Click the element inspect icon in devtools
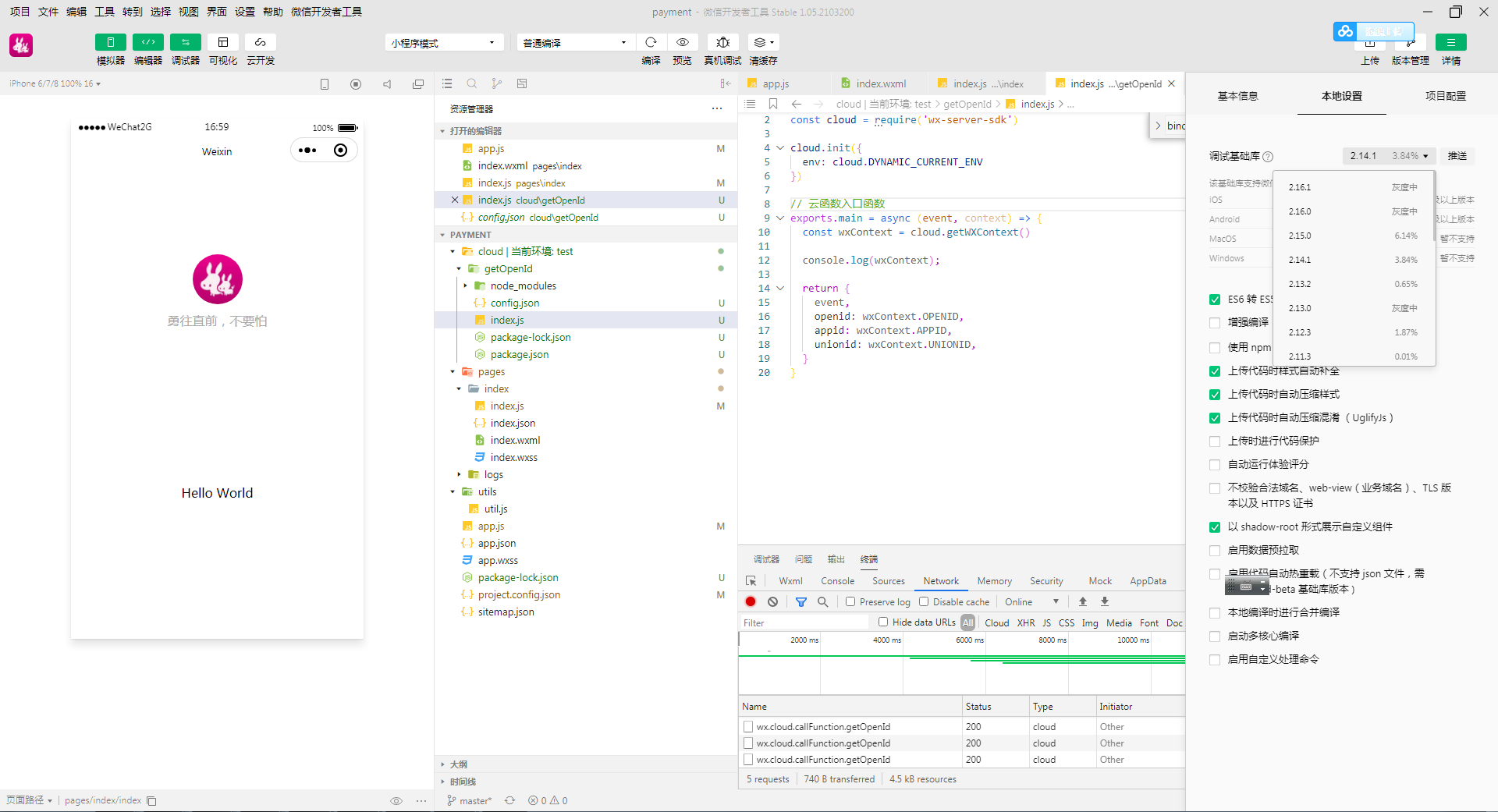 click(751, 581)
